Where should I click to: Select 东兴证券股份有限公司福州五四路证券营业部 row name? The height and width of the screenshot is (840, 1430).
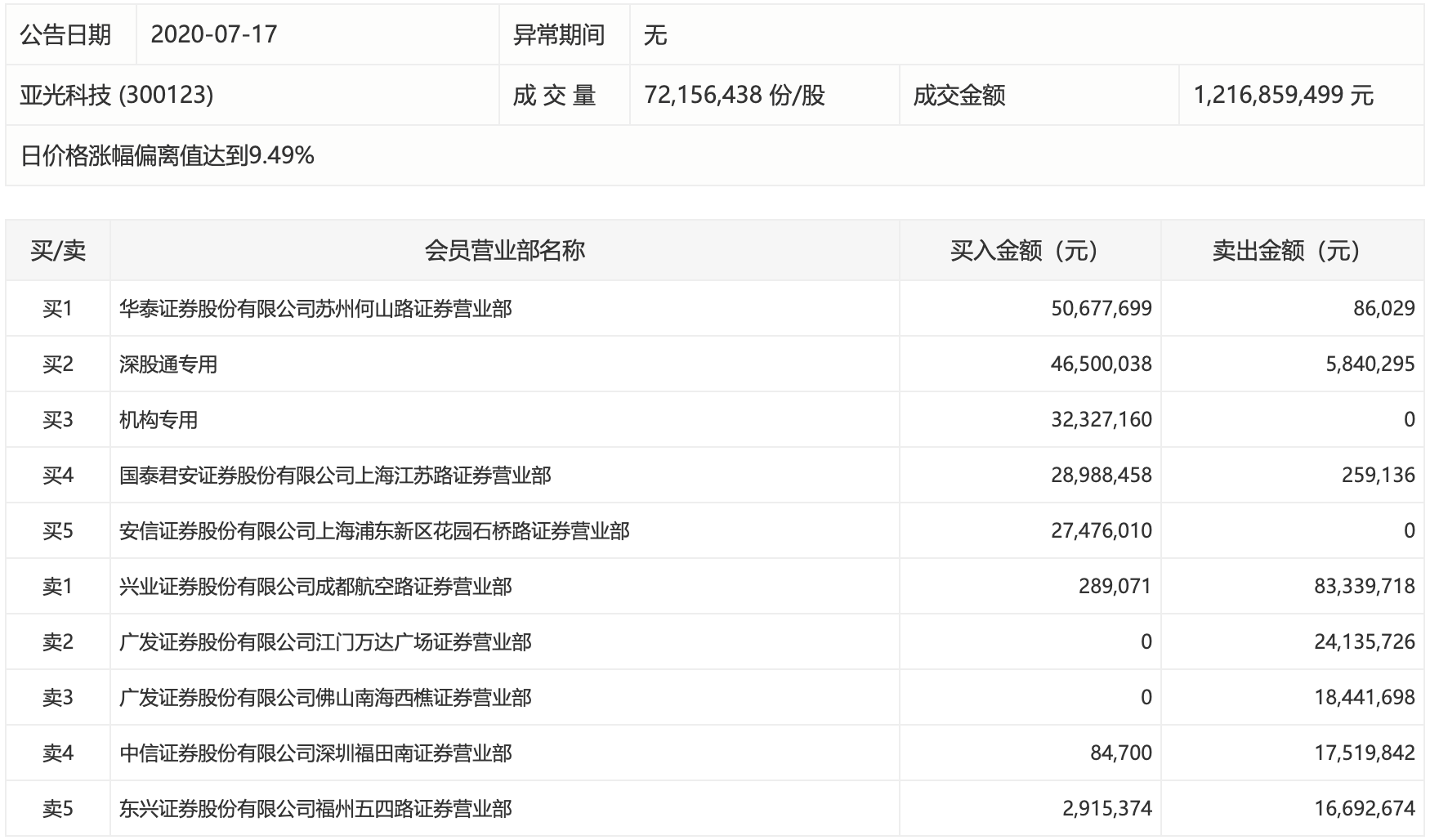point(315,809)
